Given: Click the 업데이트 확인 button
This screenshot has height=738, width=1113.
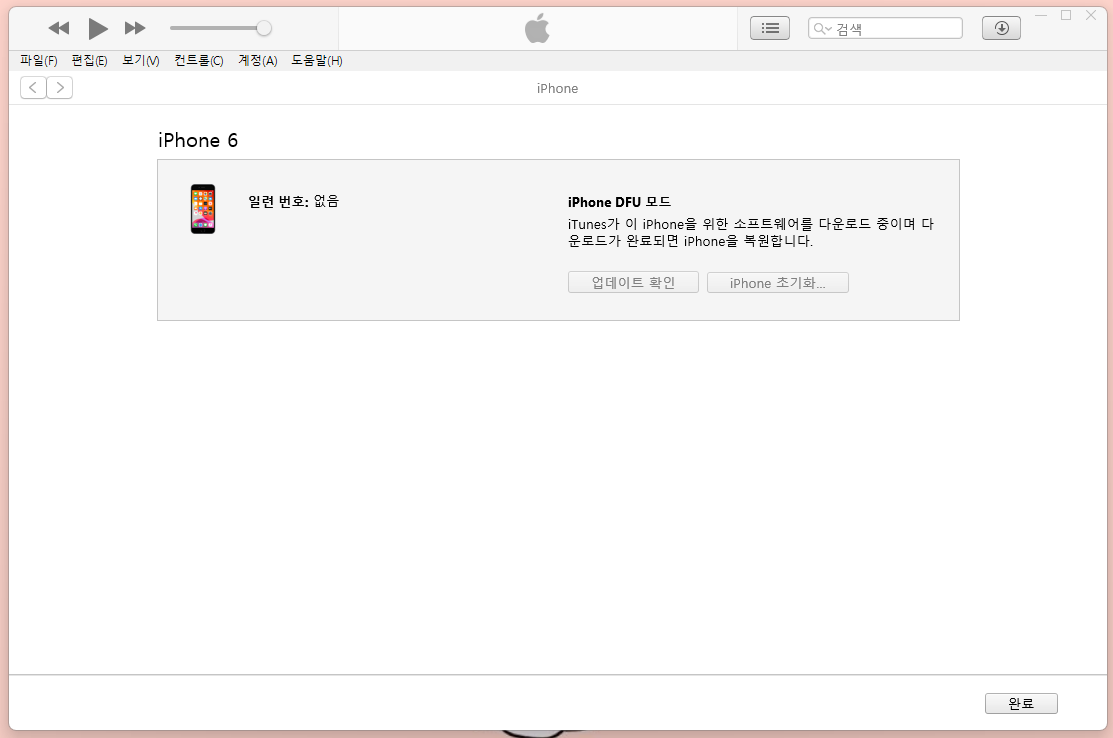Looking at the screenshot, I should 633,282.
